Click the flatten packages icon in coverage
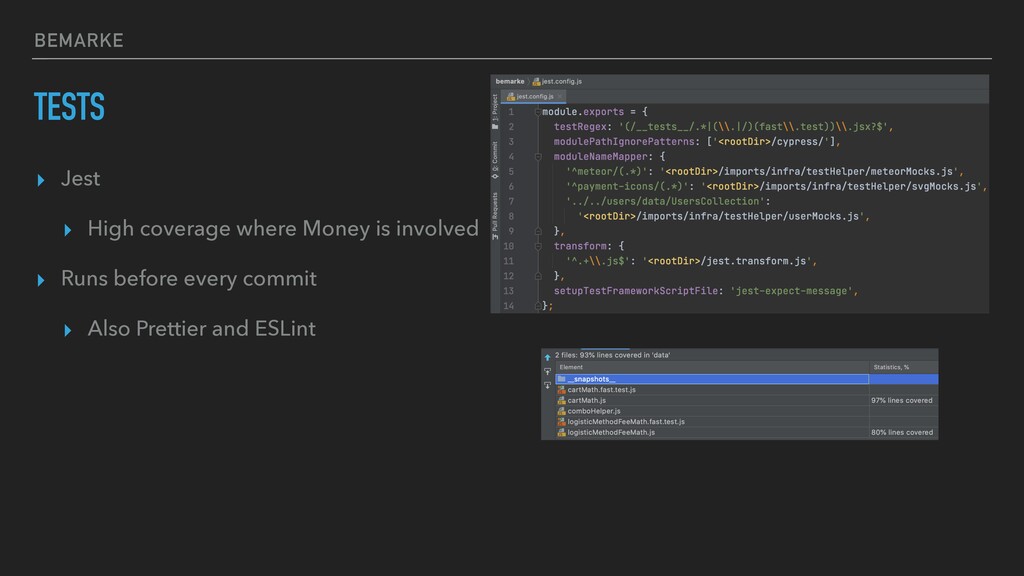 pyautogui.click(x=547, y=372)
